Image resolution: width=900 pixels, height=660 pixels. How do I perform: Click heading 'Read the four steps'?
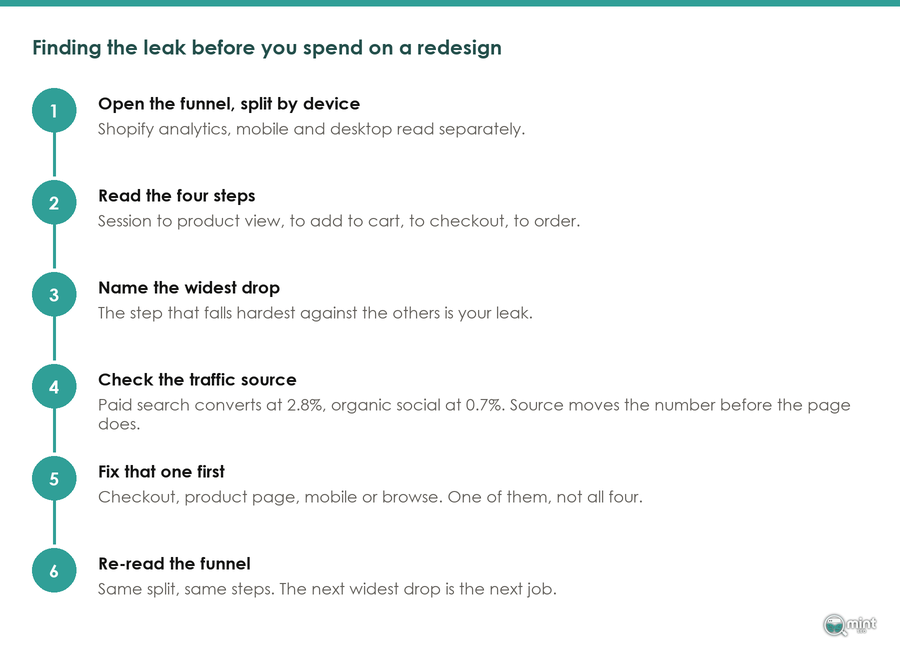pyautogui.click(x=177, y=196)
